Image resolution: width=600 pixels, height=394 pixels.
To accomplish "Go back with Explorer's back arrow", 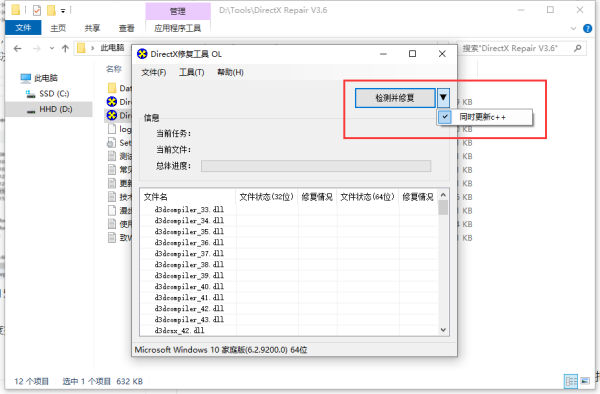I will (18, 49).
